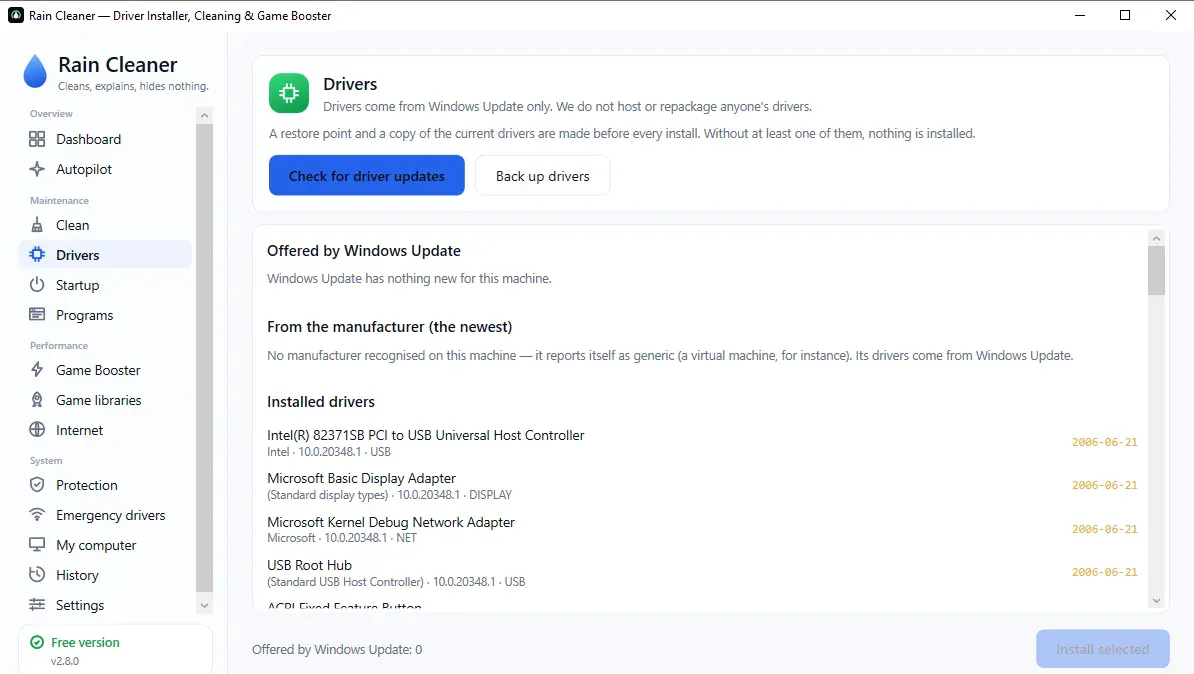Click the Dashboard grid icon
This screenshot has height=674, width=1194.
37,139
